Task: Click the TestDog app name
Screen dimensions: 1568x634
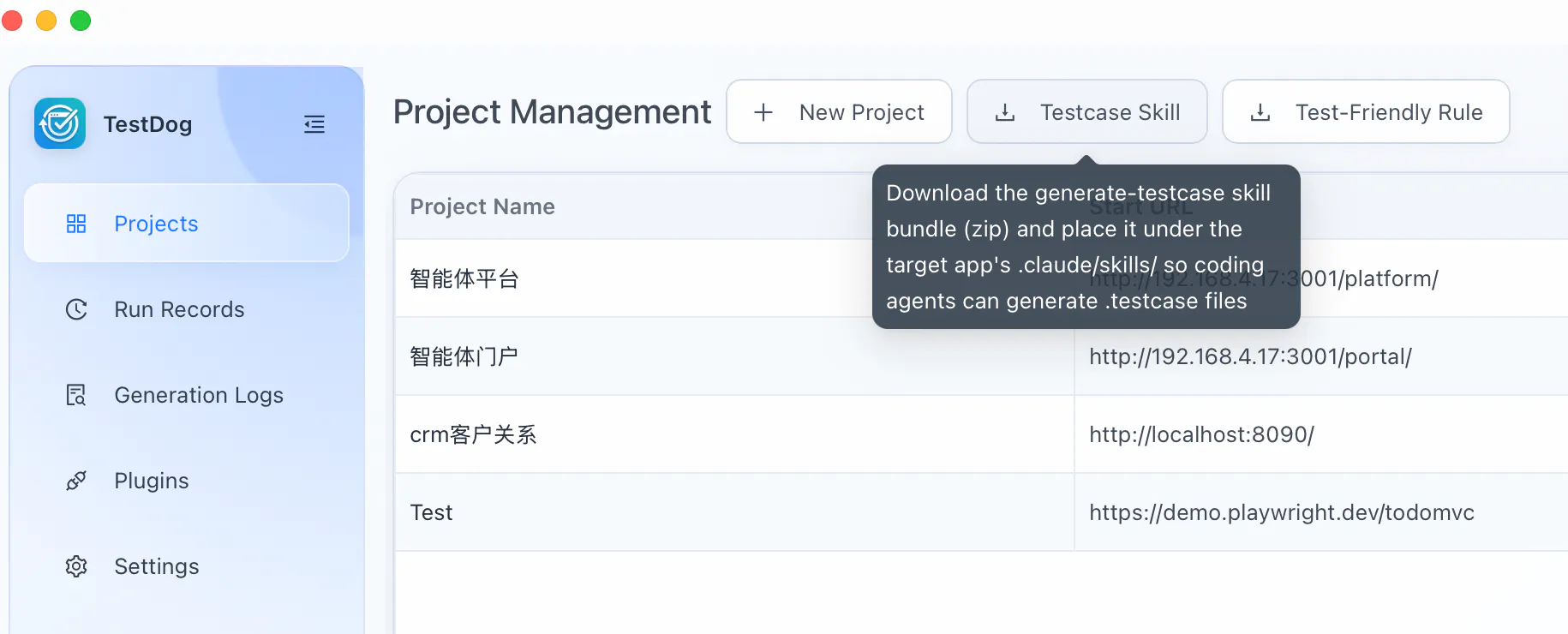Action: coord(147,124)
